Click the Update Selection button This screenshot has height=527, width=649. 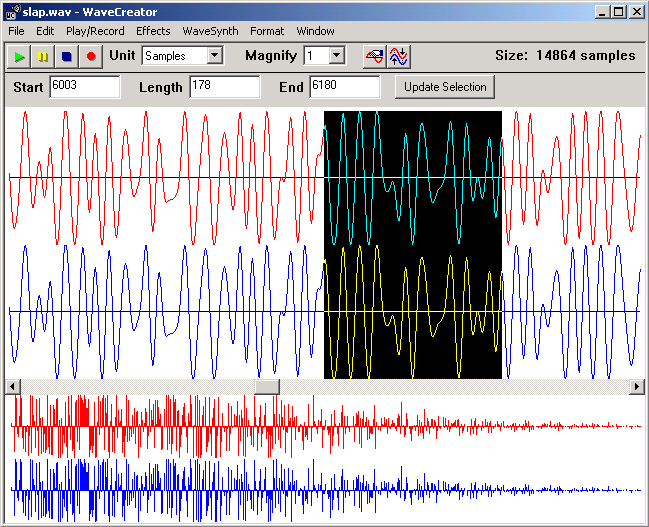pos(445,87)
